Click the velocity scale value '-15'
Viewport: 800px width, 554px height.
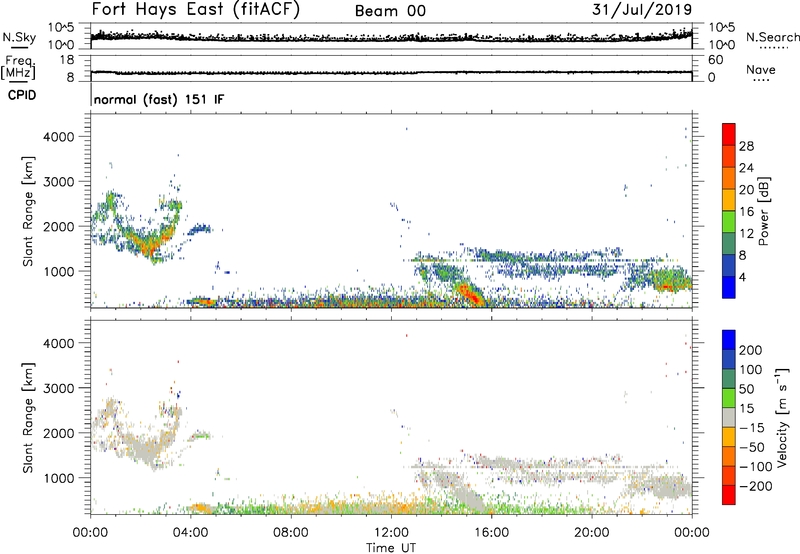(752, 427)
